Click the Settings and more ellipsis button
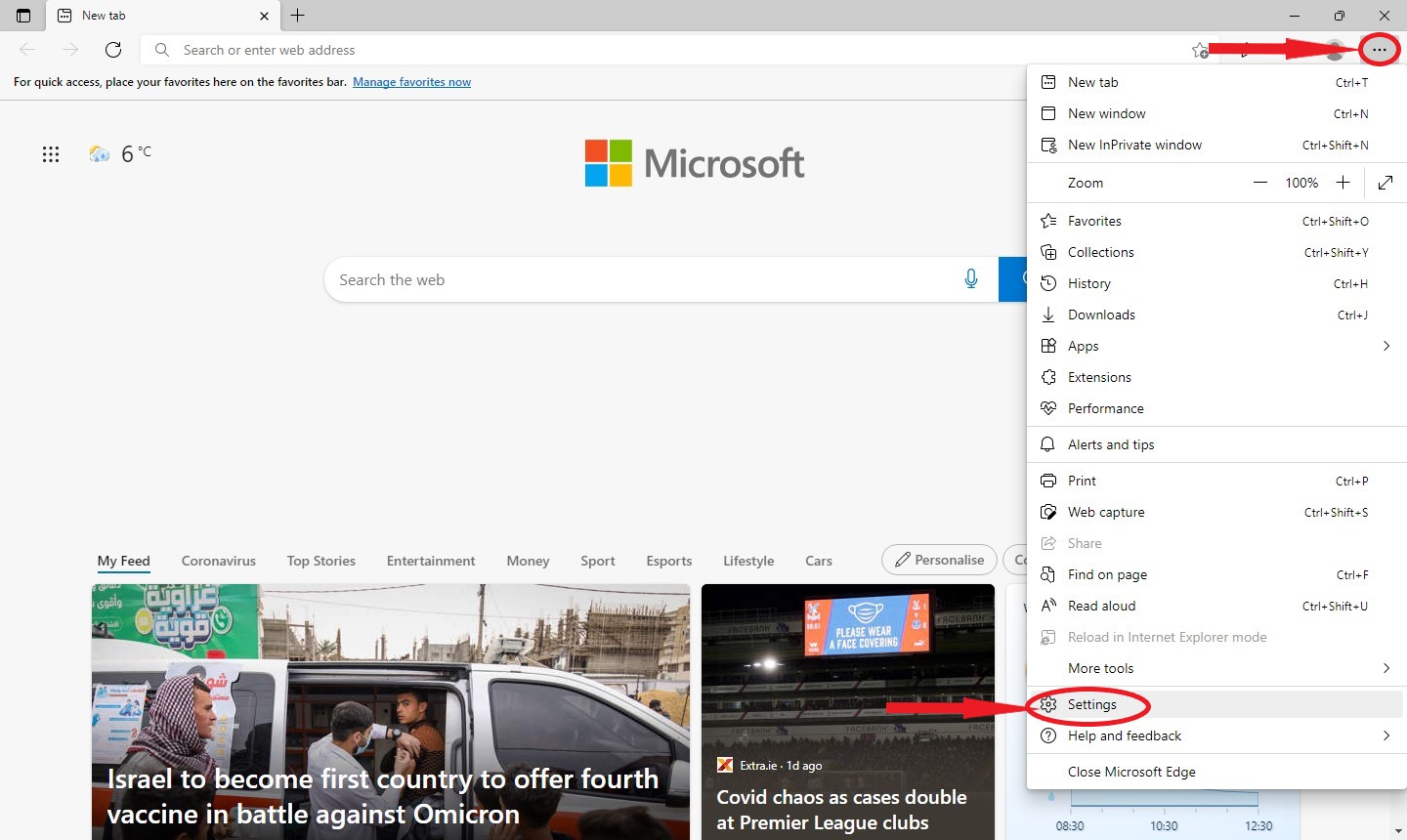Screen dimensions: 1407x840 click(x=1379, y=50)
